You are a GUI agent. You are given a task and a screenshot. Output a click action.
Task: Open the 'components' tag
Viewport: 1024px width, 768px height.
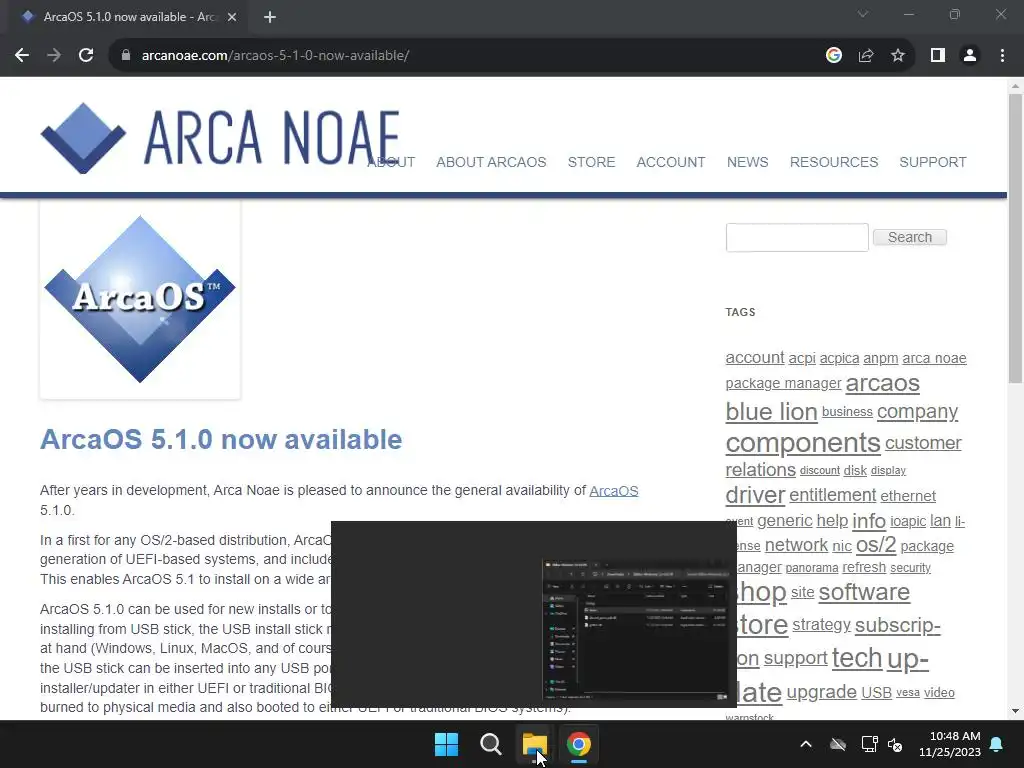tap(803, 443)
